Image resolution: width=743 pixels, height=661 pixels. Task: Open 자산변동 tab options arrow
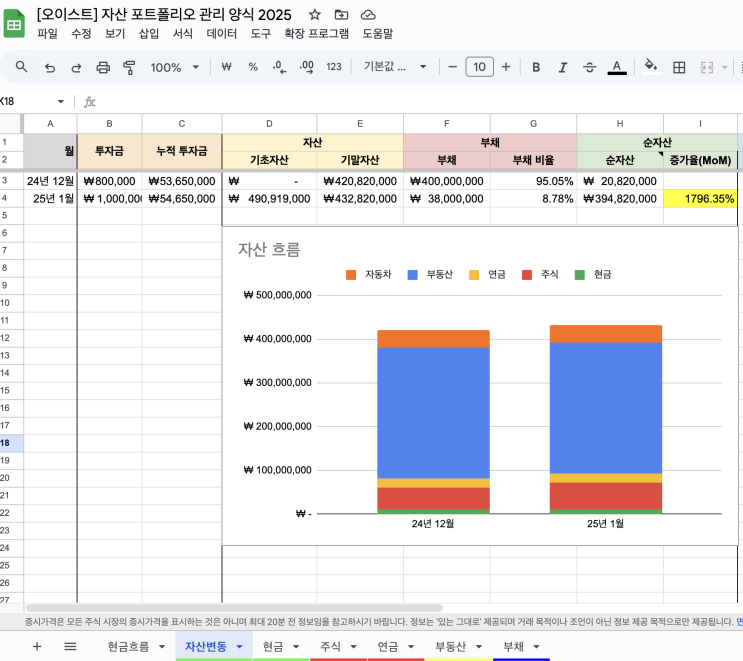coord(239,647)
